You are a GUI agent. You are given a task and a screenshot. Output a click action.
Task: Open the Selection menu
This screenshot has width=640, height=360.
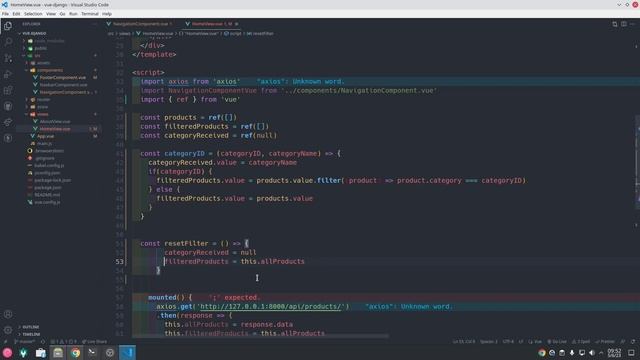coord(33,13)
